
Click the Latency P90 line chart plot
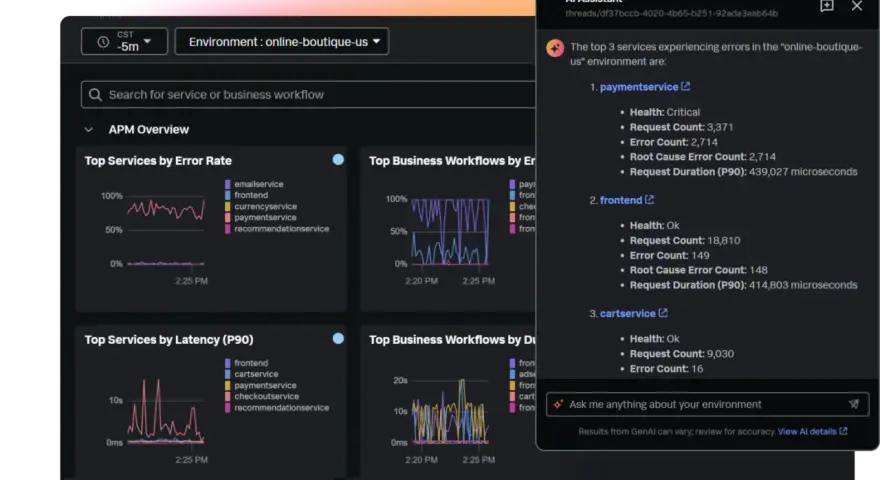(166, 411)
